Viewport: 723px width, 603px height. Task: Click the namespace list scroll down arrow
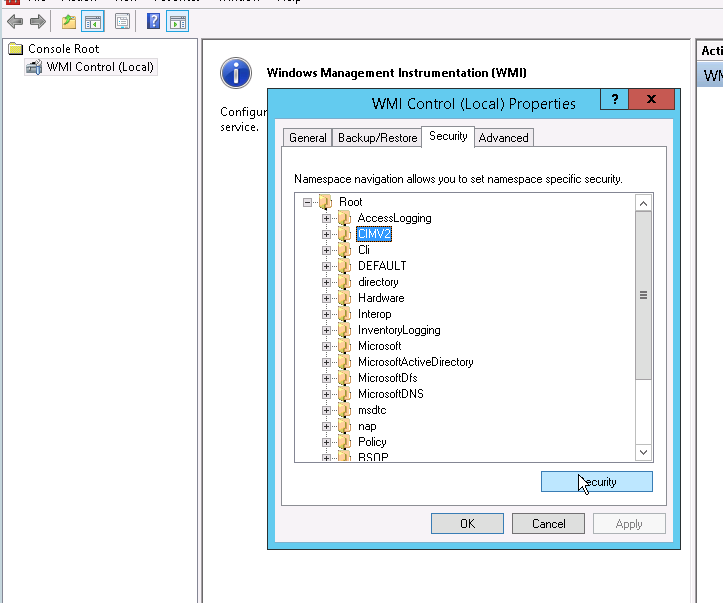[643, 452]
